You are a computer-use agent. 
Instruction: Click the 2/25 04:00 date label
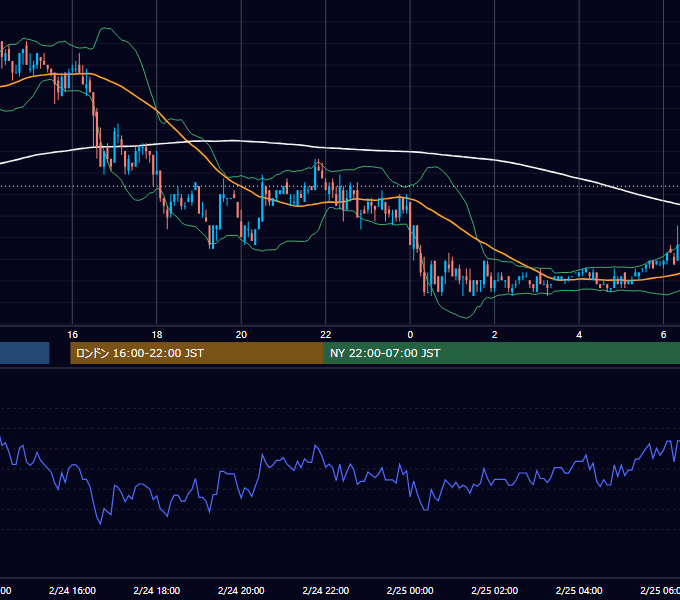(579, 590)
